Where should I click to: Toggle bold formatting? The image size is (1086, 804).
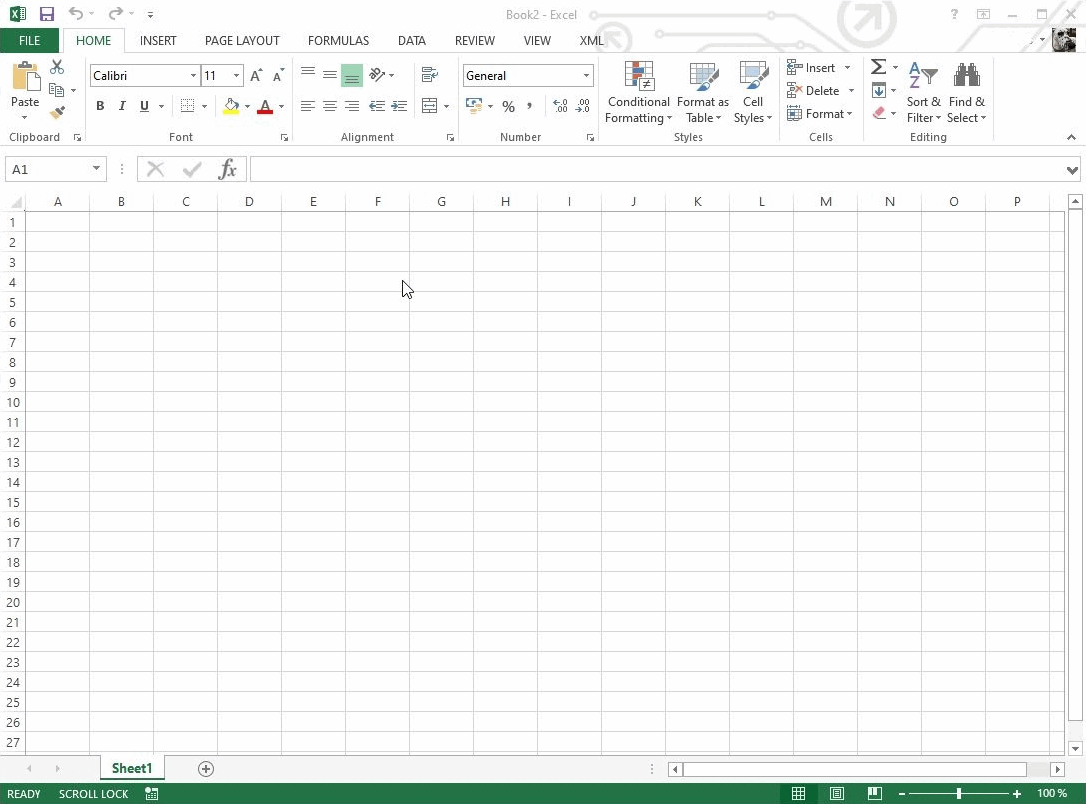(x=100, y=106)
